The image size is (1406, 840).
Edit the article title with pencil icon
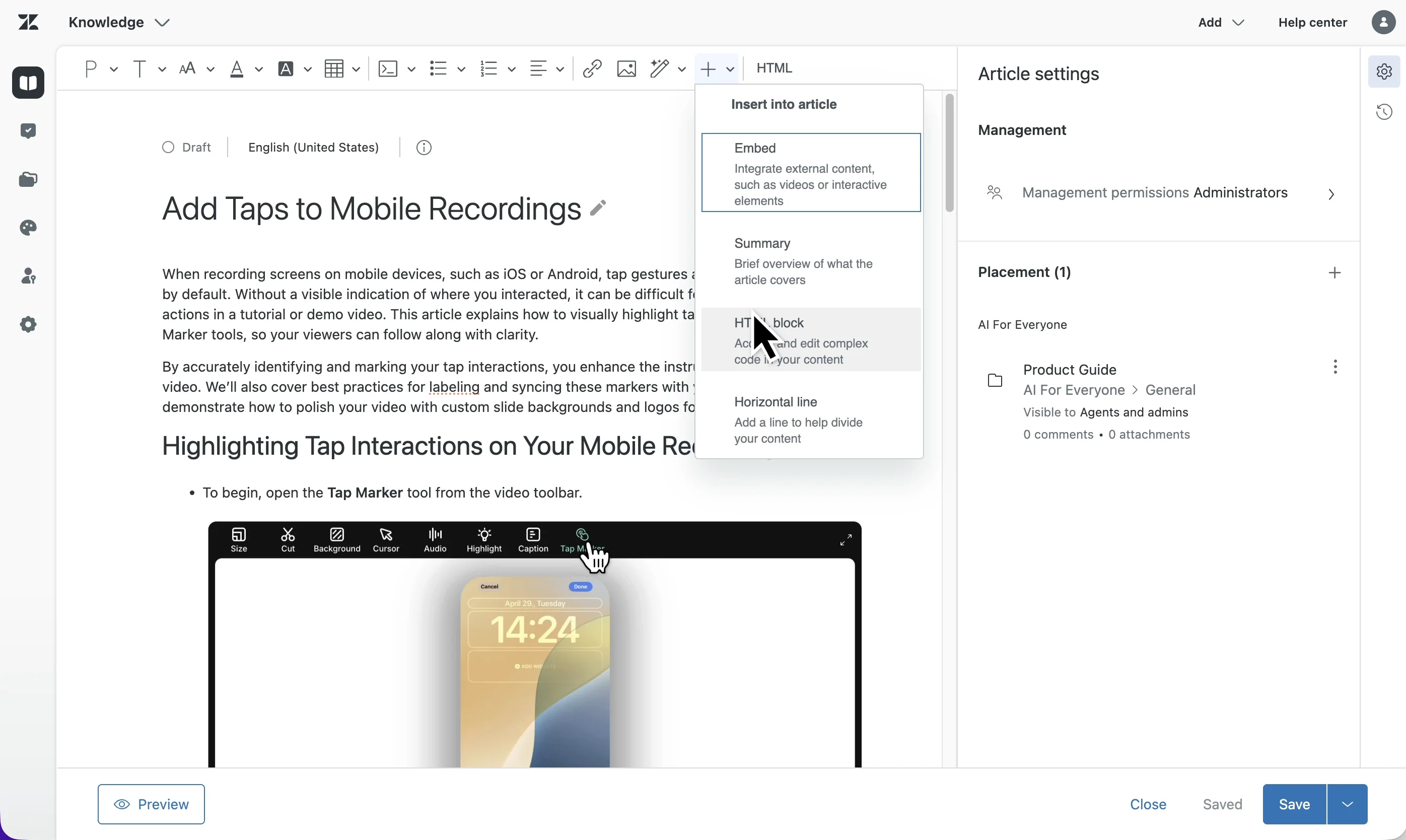(598, 208)
